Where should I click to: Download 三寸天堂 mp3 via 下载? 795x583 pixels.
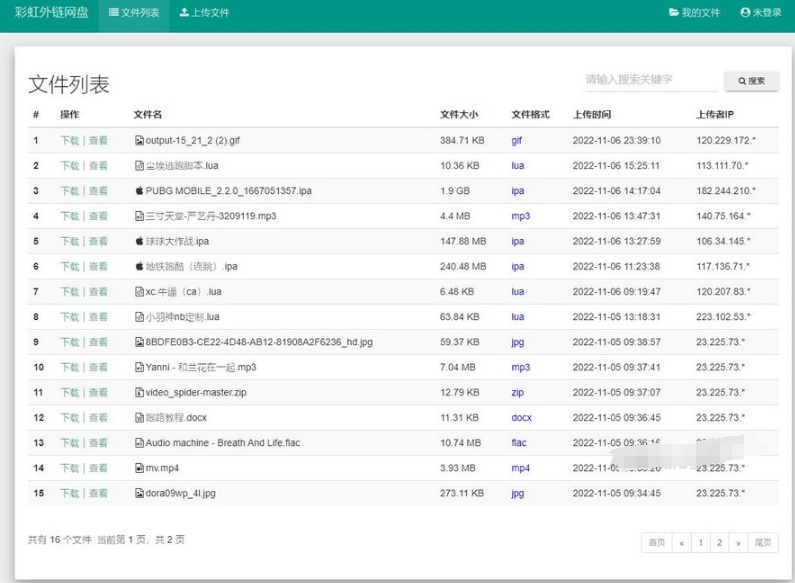(x=69, y=216)
